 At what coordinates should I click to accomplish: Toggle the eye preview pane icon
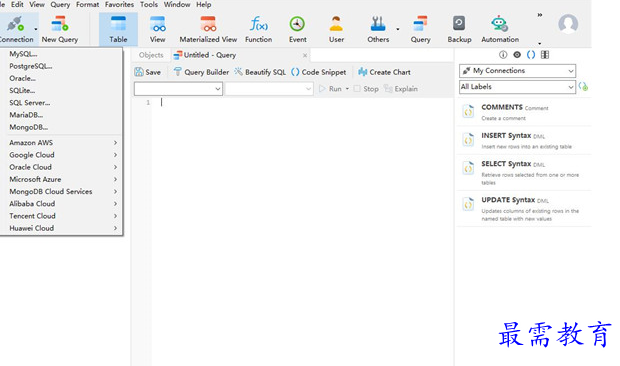tap(517, 55)
